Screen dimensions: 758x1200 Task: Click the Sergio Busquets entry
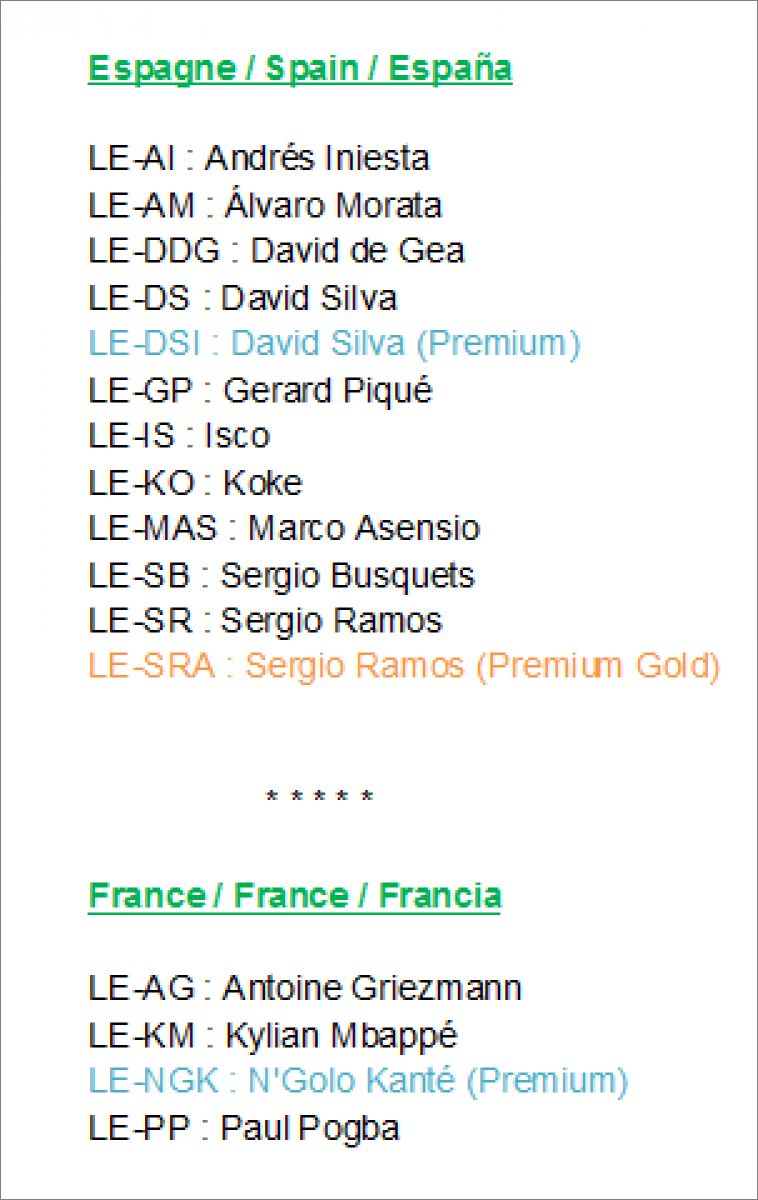(x=281, y=575)
